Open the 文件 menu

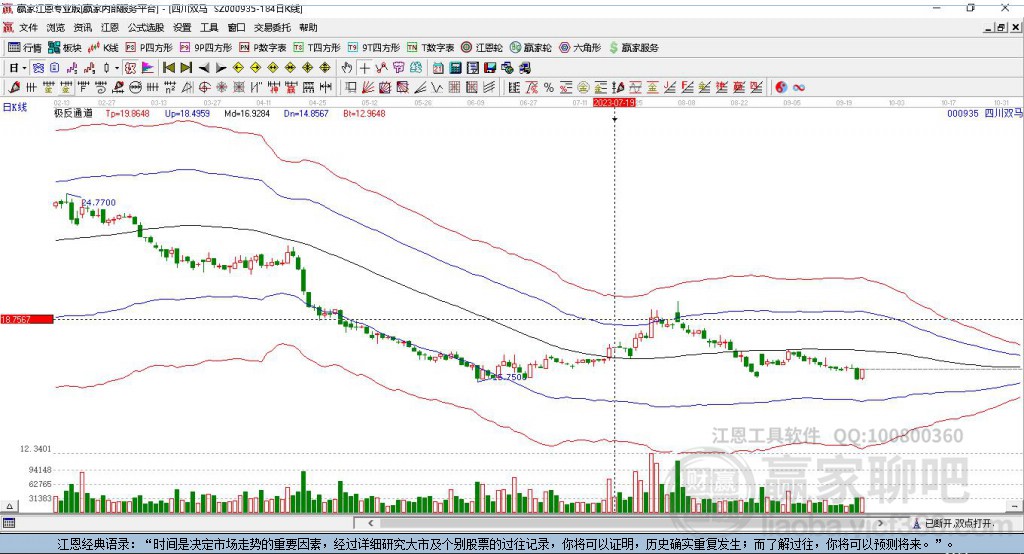point(29,28)
